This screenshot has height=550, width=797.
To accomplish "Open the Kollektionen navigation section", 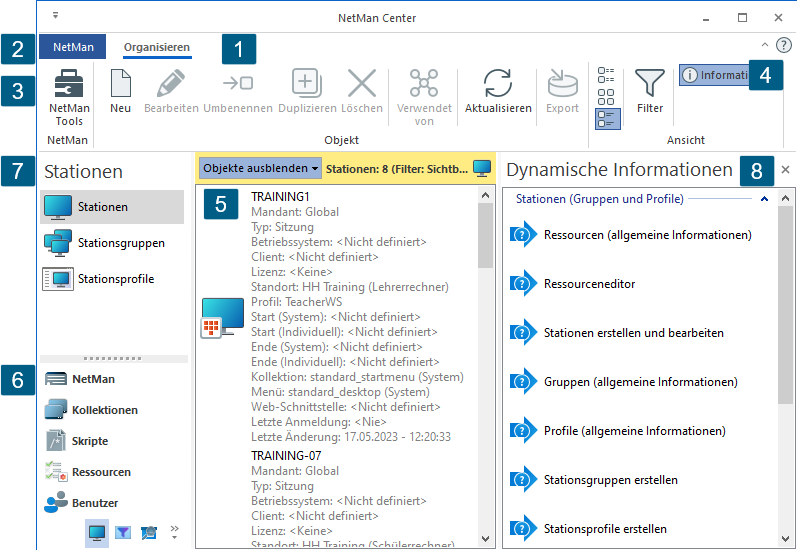I will (x=114, y=410).
